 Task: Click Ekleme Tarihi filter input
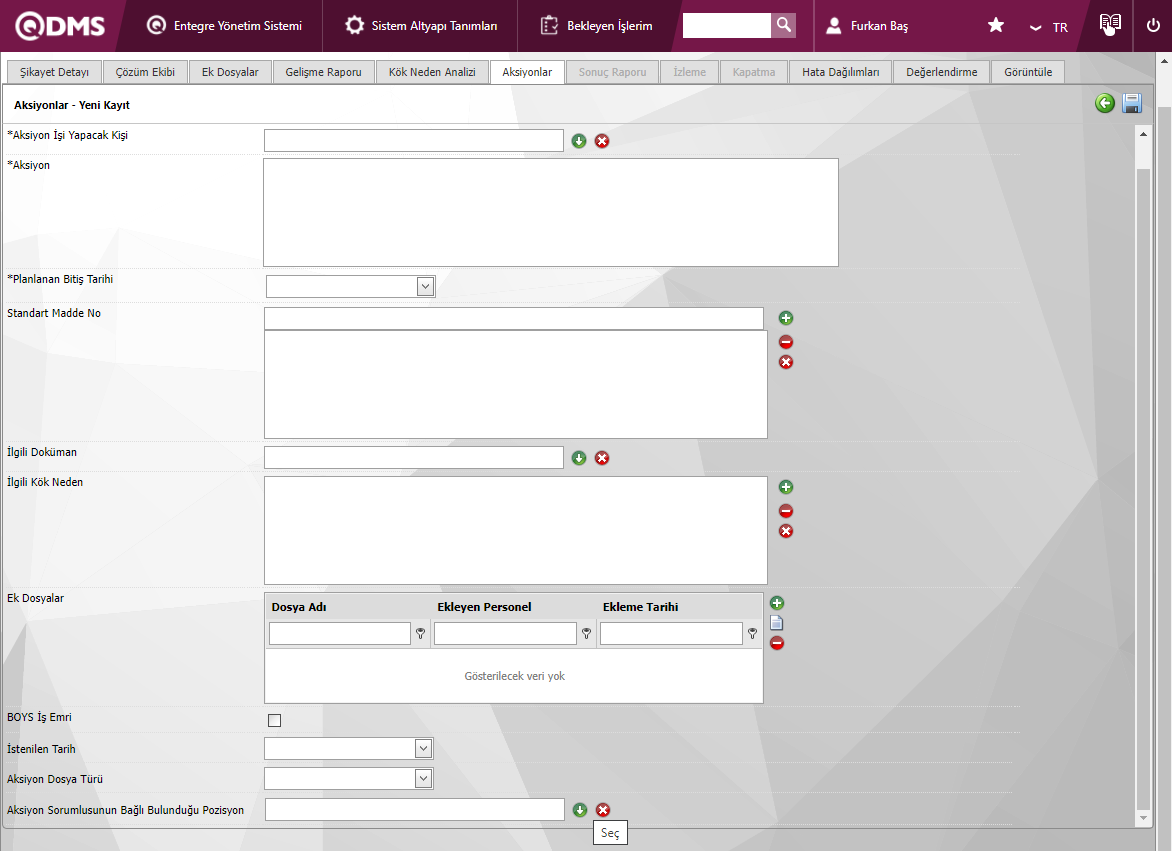coord(671,634)
